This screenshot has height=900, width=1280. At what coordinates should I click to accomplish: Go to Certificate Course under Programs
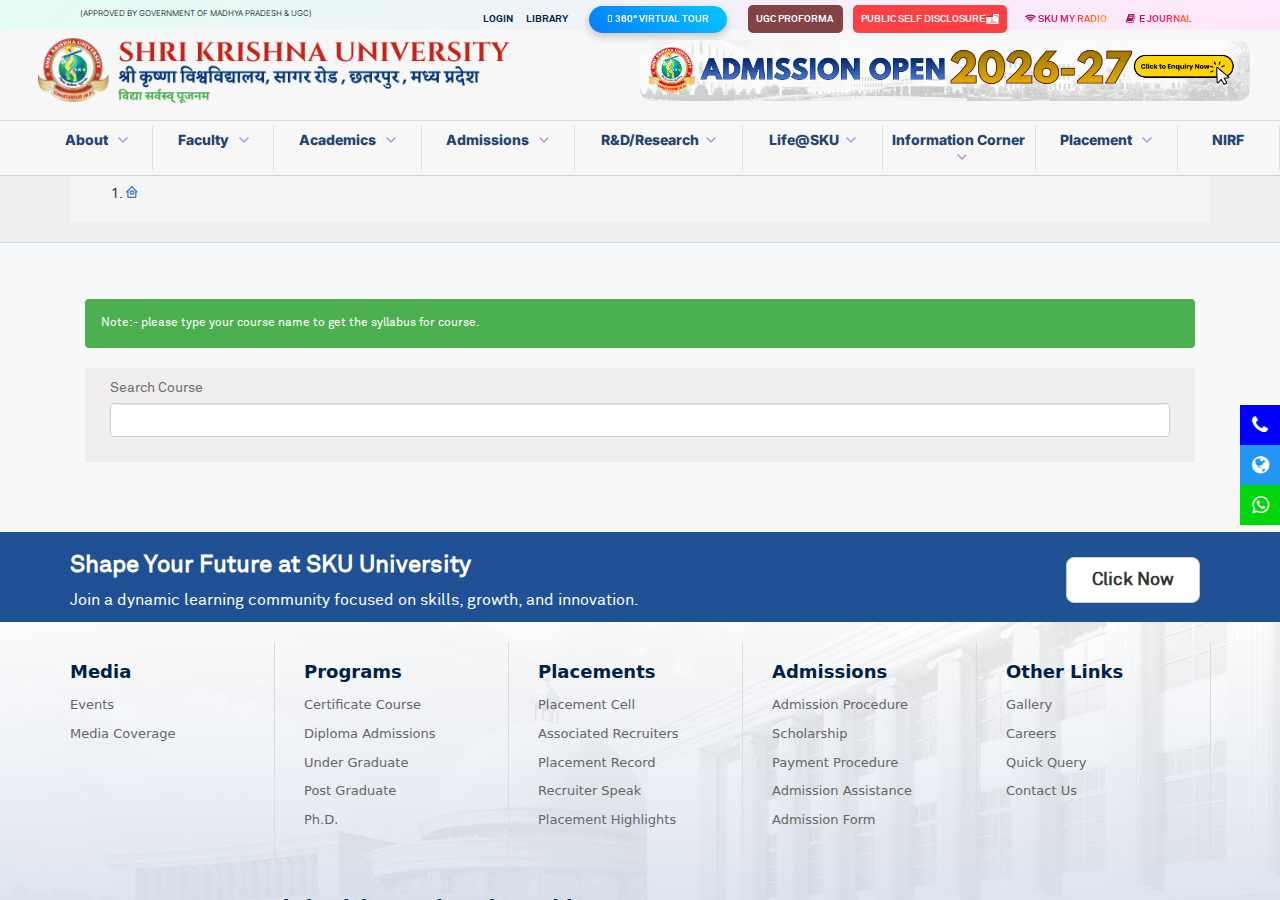click(x=363, y=705)
